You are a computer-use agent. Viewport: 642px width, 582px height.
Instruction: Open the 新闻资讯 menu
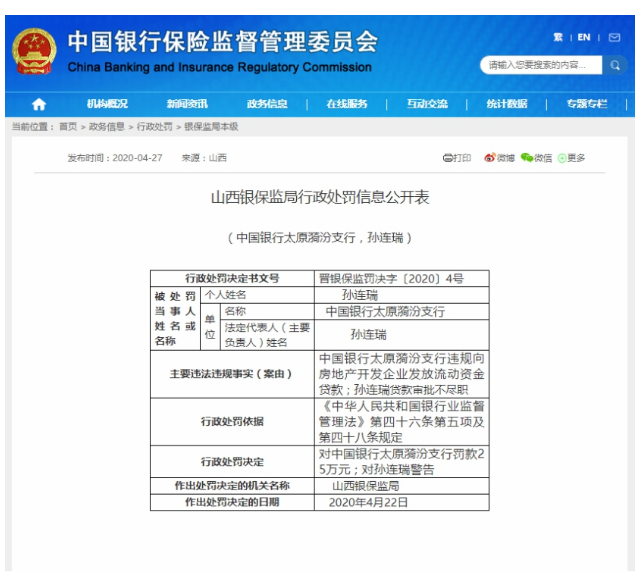(x=187, y=104)
